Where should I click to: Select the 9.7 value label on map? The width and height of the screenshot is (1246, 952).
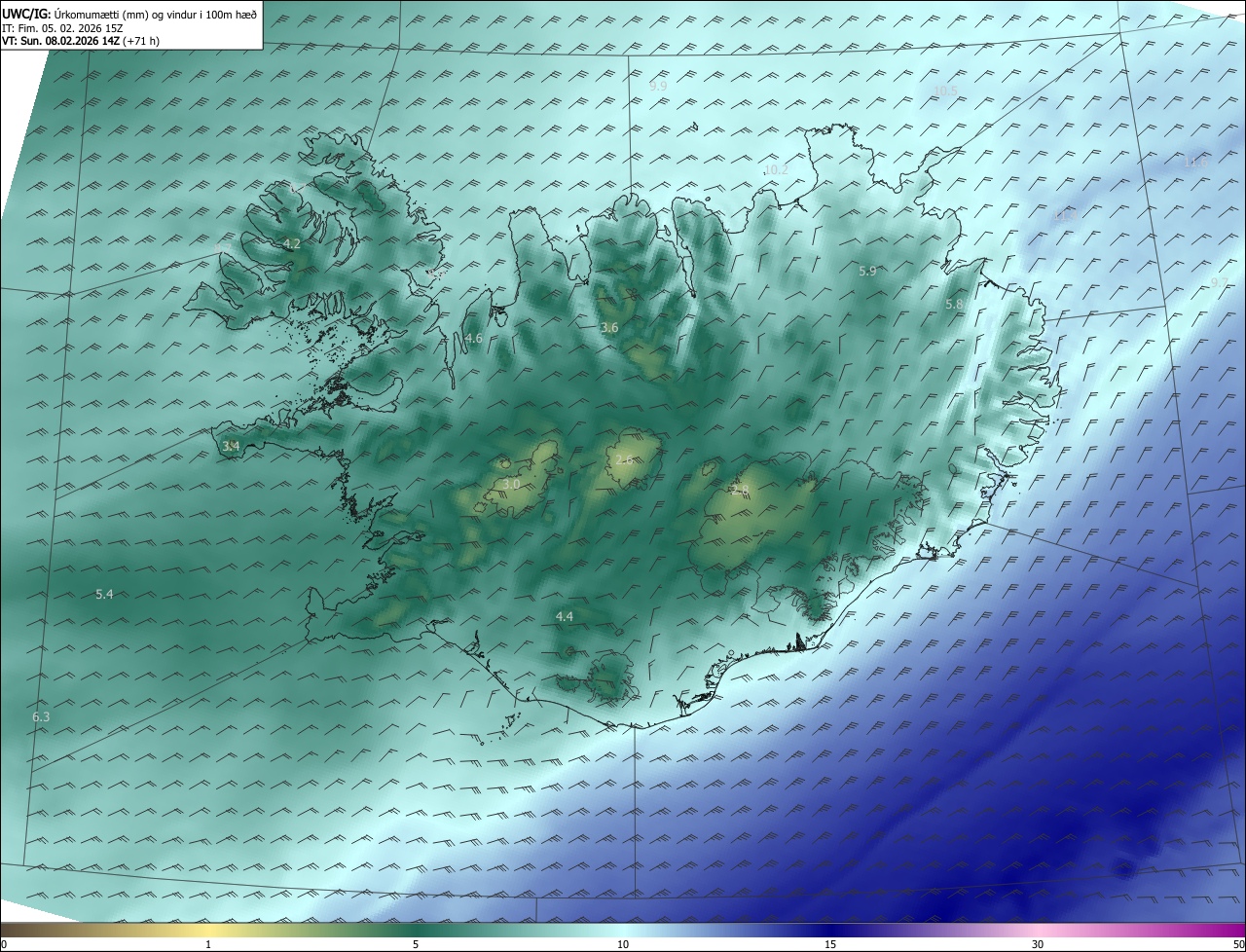click(x=1220, y=282)
